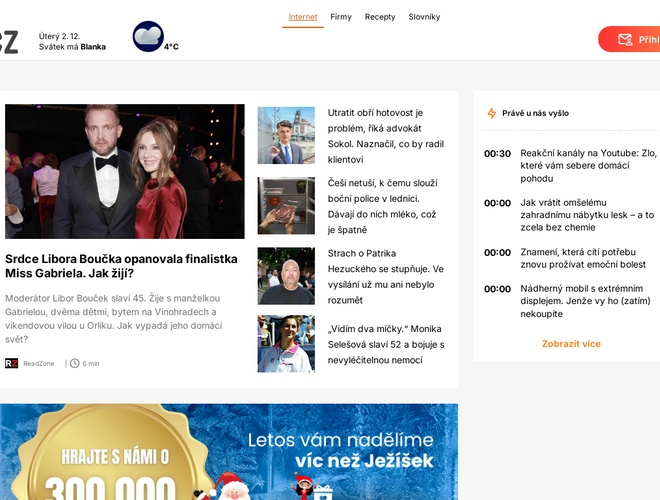
Task: Open the Patrik Hezucký photo thumbnail
Action: 286,276
